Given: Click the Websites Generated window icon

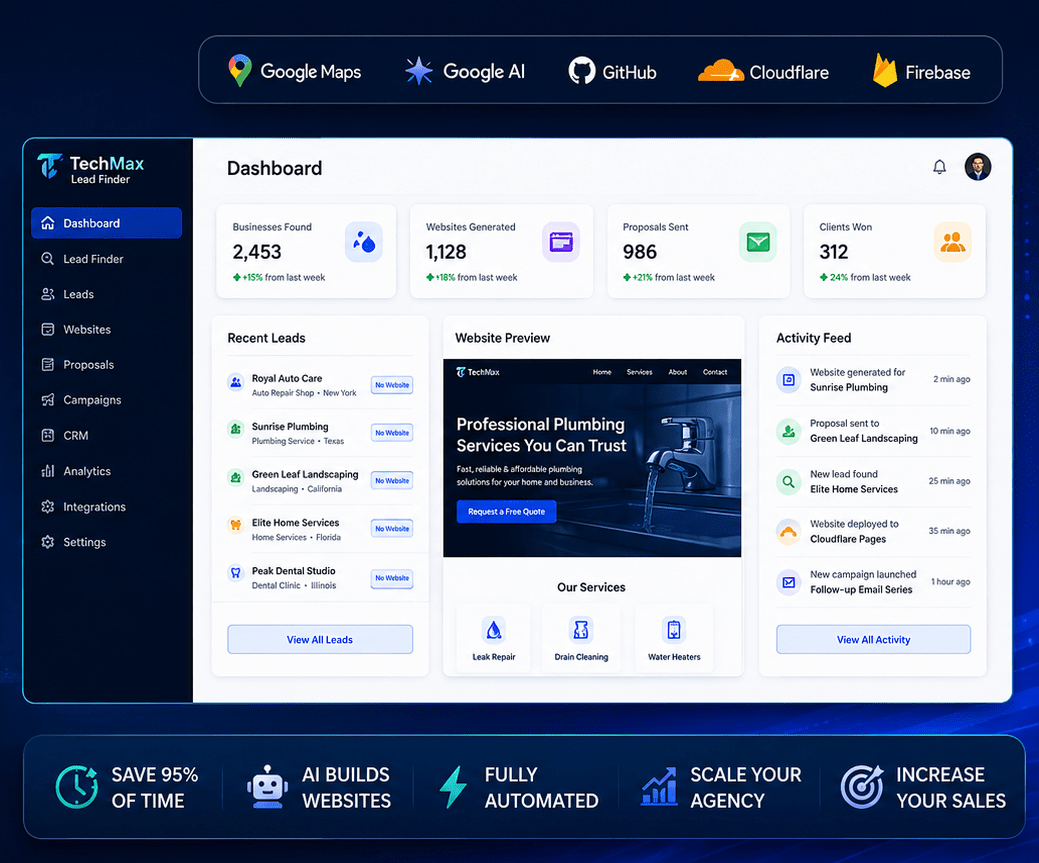Looking at the screenshot, I should 561,242.
